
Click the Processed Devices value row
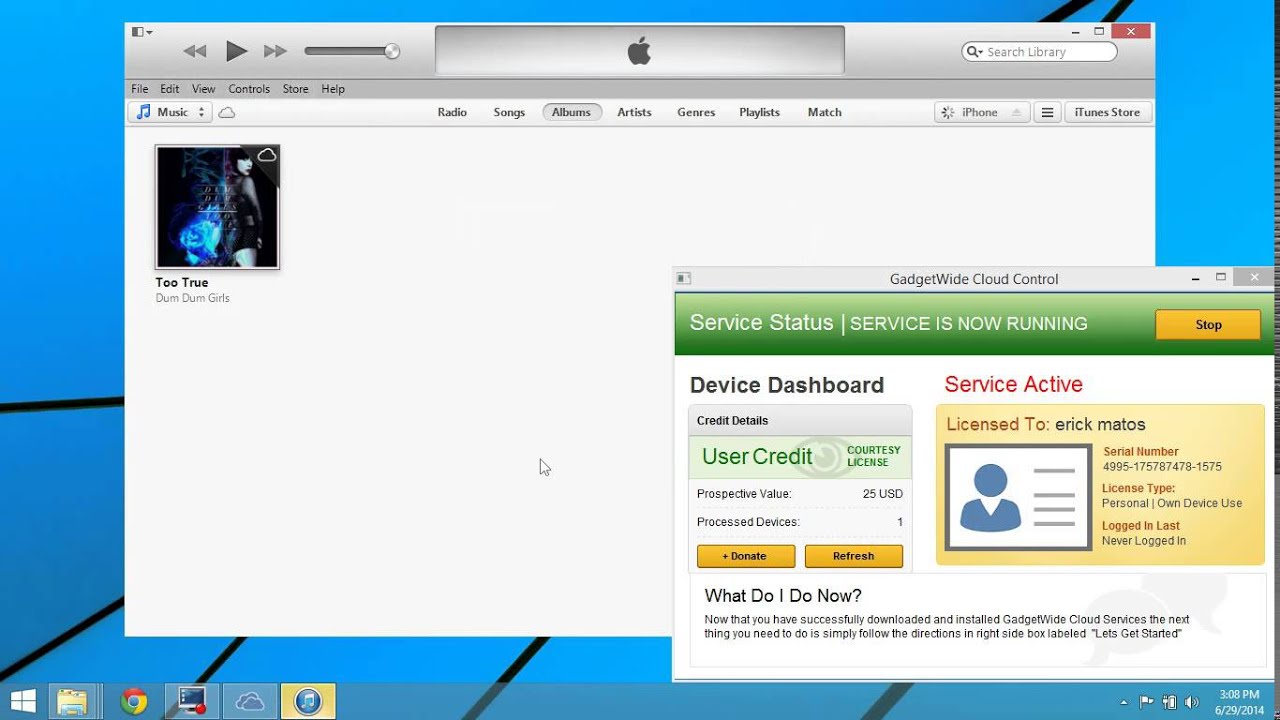tap(800, 522)
